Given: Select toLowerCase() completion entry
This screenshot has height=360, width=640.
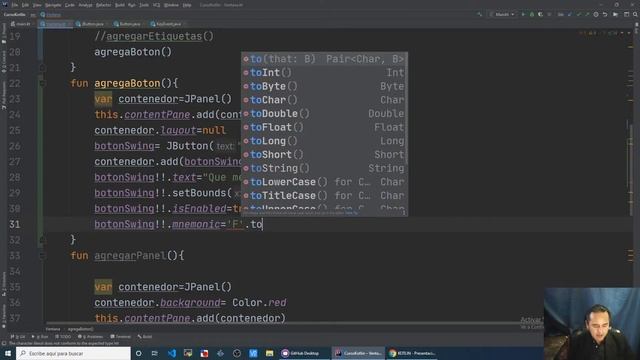Looking at the screenshot, I should 324,182.
